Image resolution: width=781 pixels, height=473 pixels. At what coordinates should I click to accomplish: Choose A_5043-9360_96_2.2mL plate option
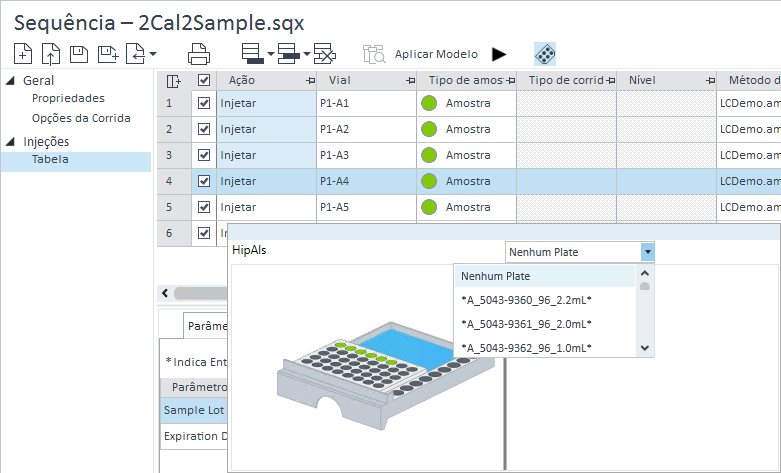click(526, 300)
